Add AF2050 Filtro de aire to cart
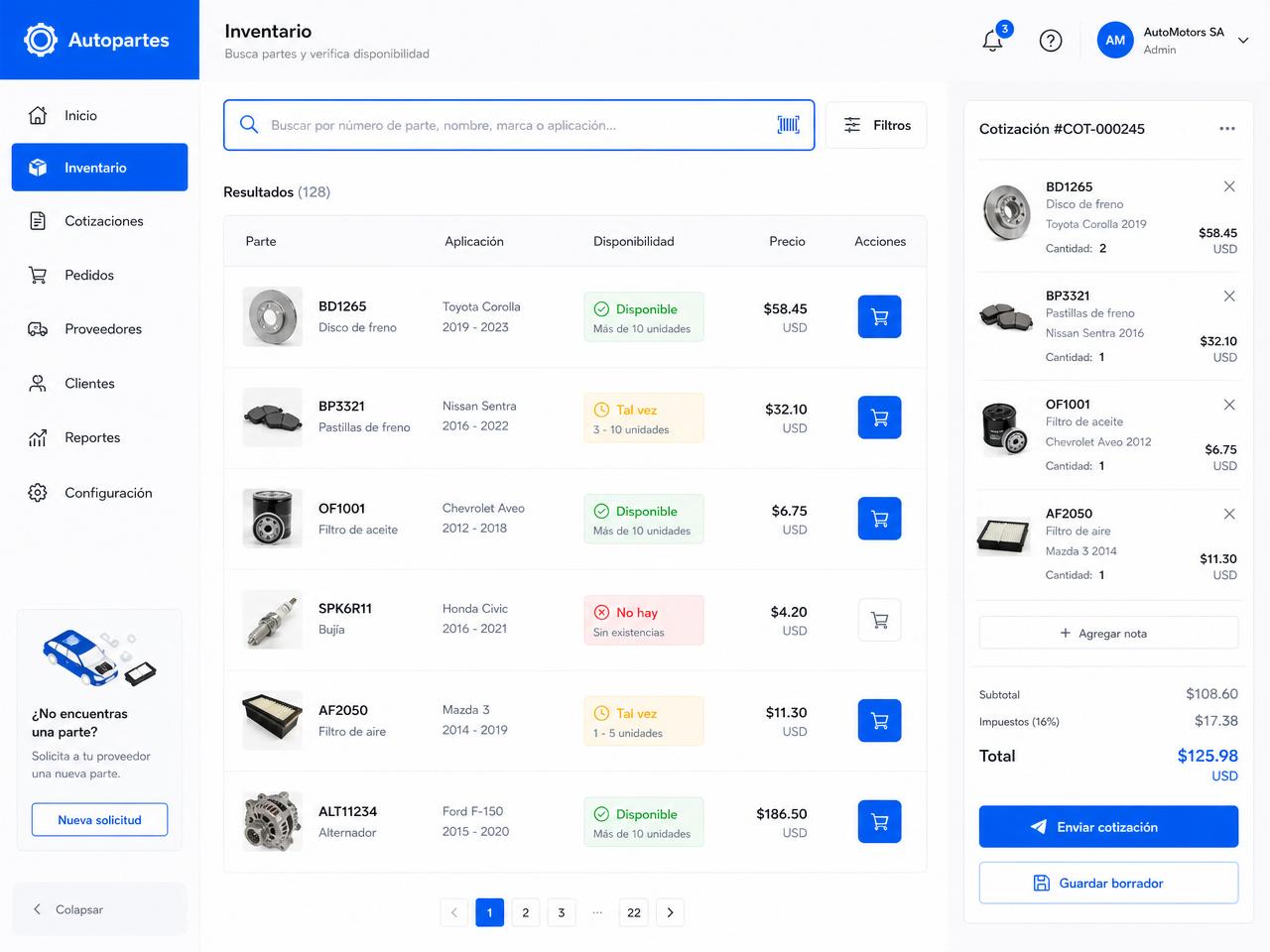1270x952 pixels. point(879,721)
